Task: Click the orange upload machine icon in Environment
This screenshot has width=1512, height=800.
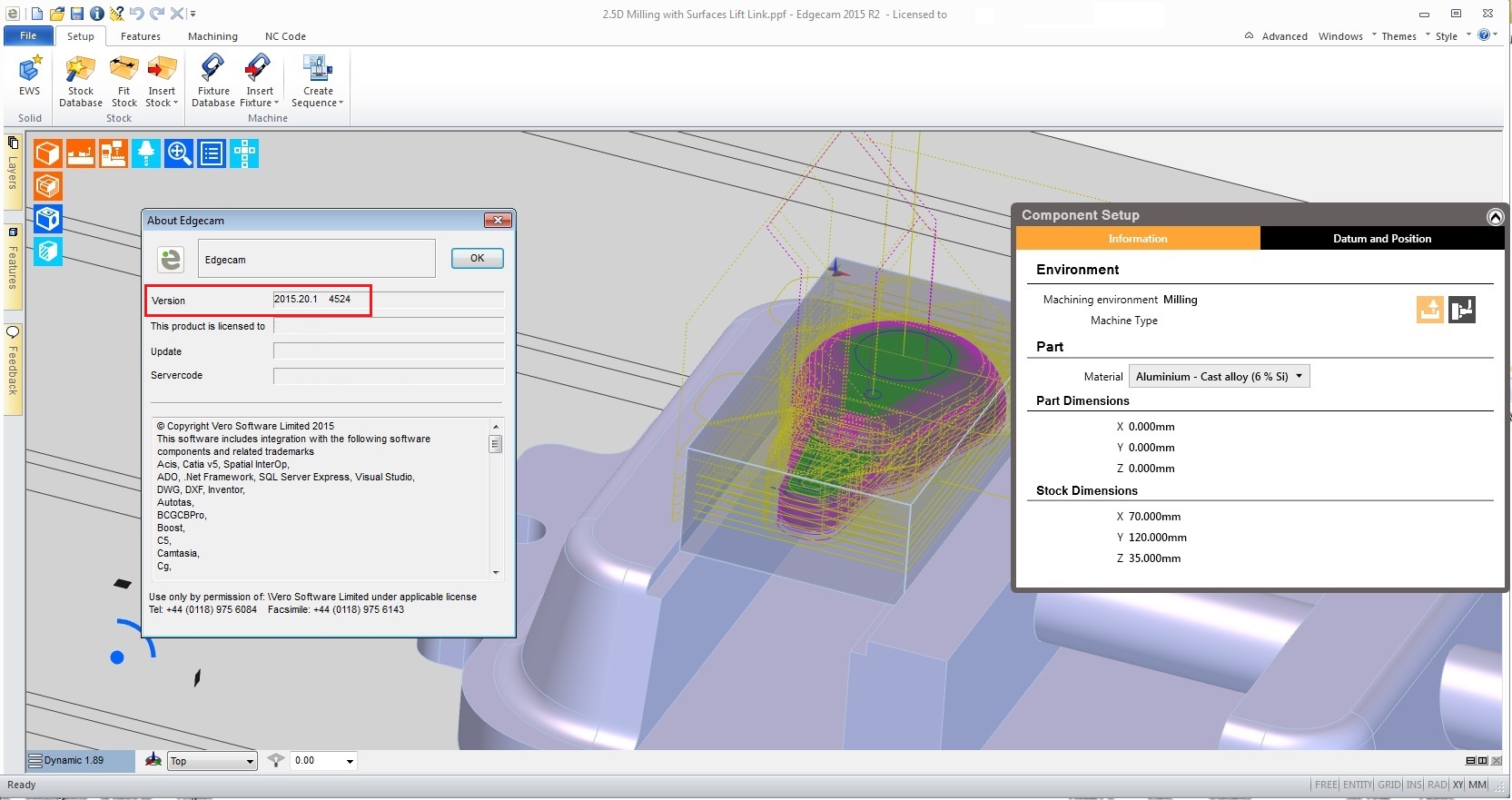Action: tap(1429, 310)
